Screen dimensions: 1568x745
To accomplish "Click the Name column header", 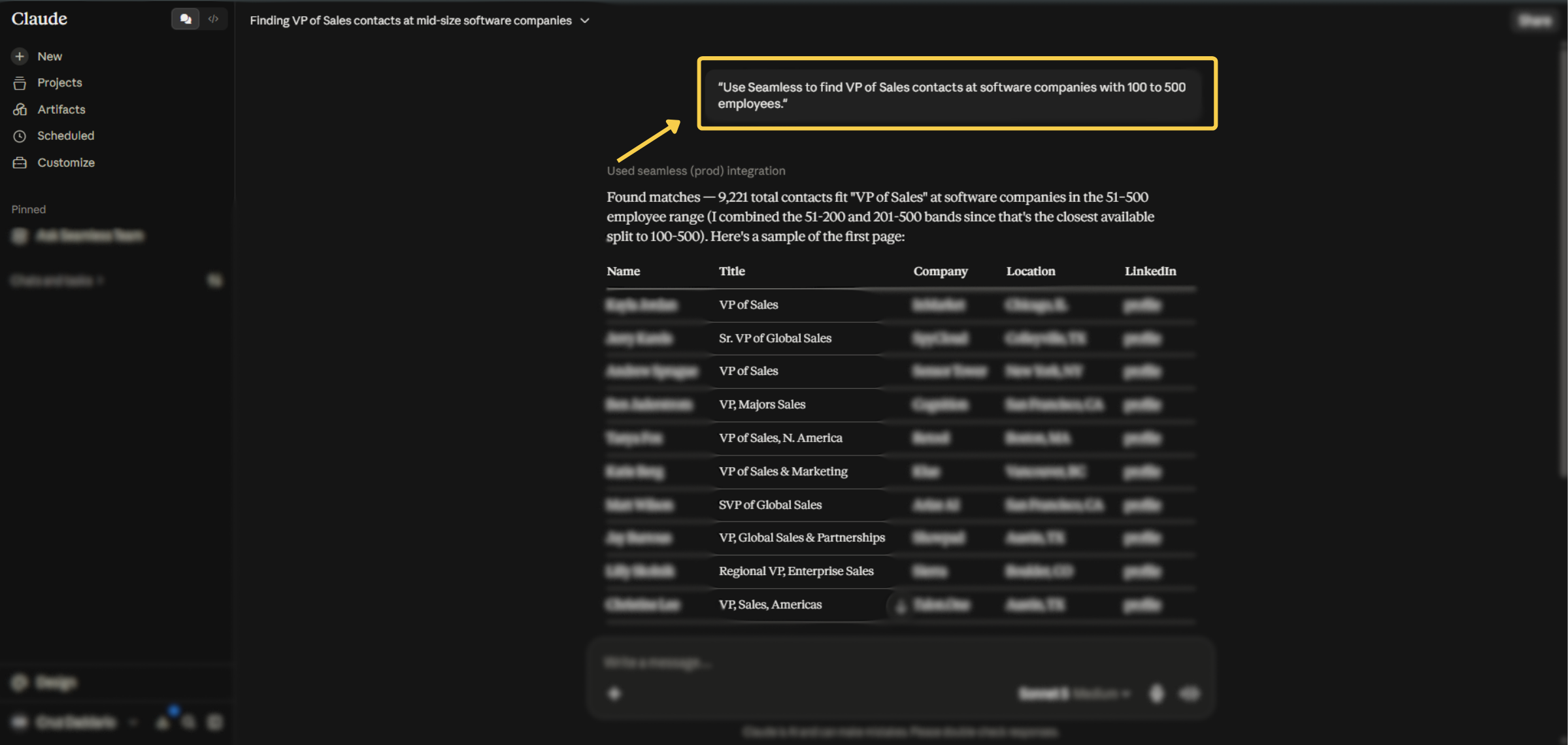I will coord(623,271).
